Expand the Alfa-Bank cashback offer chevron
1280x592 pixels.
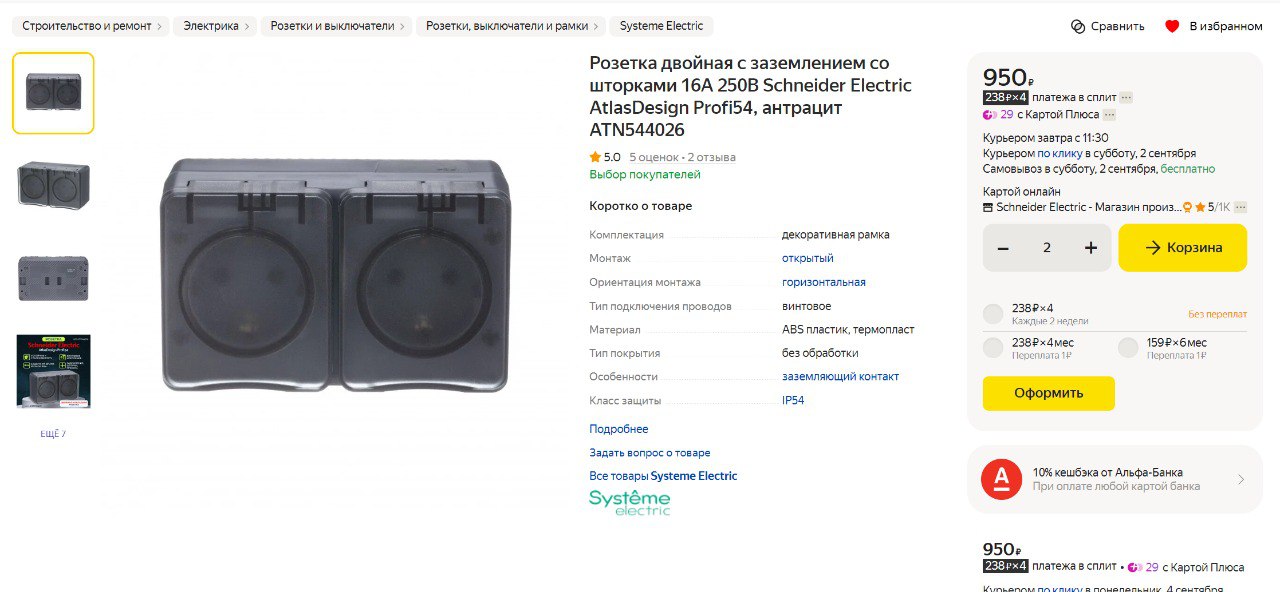[1241, 480]
